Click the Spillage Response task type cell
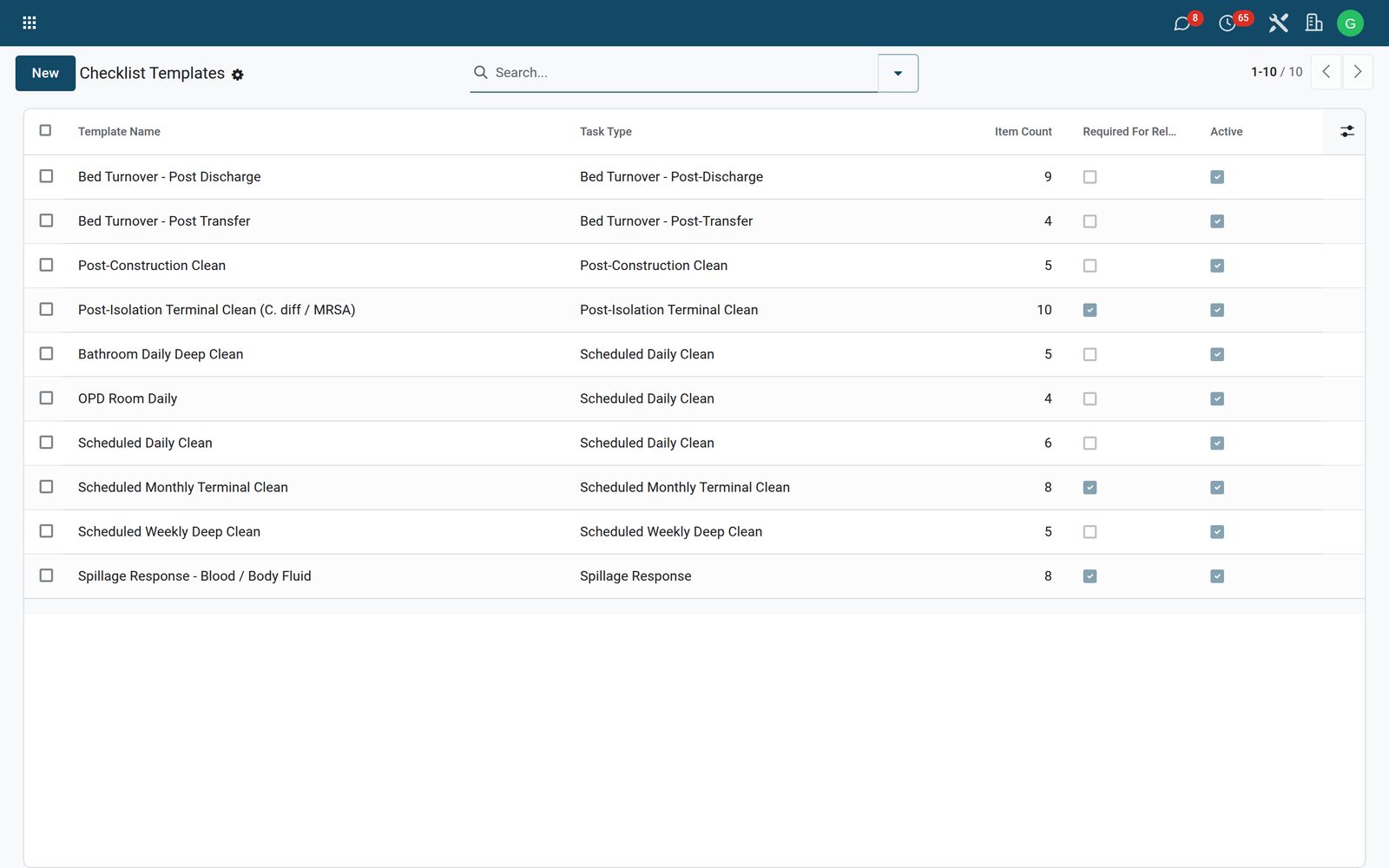1389x868 pixels. click(635, 576)
